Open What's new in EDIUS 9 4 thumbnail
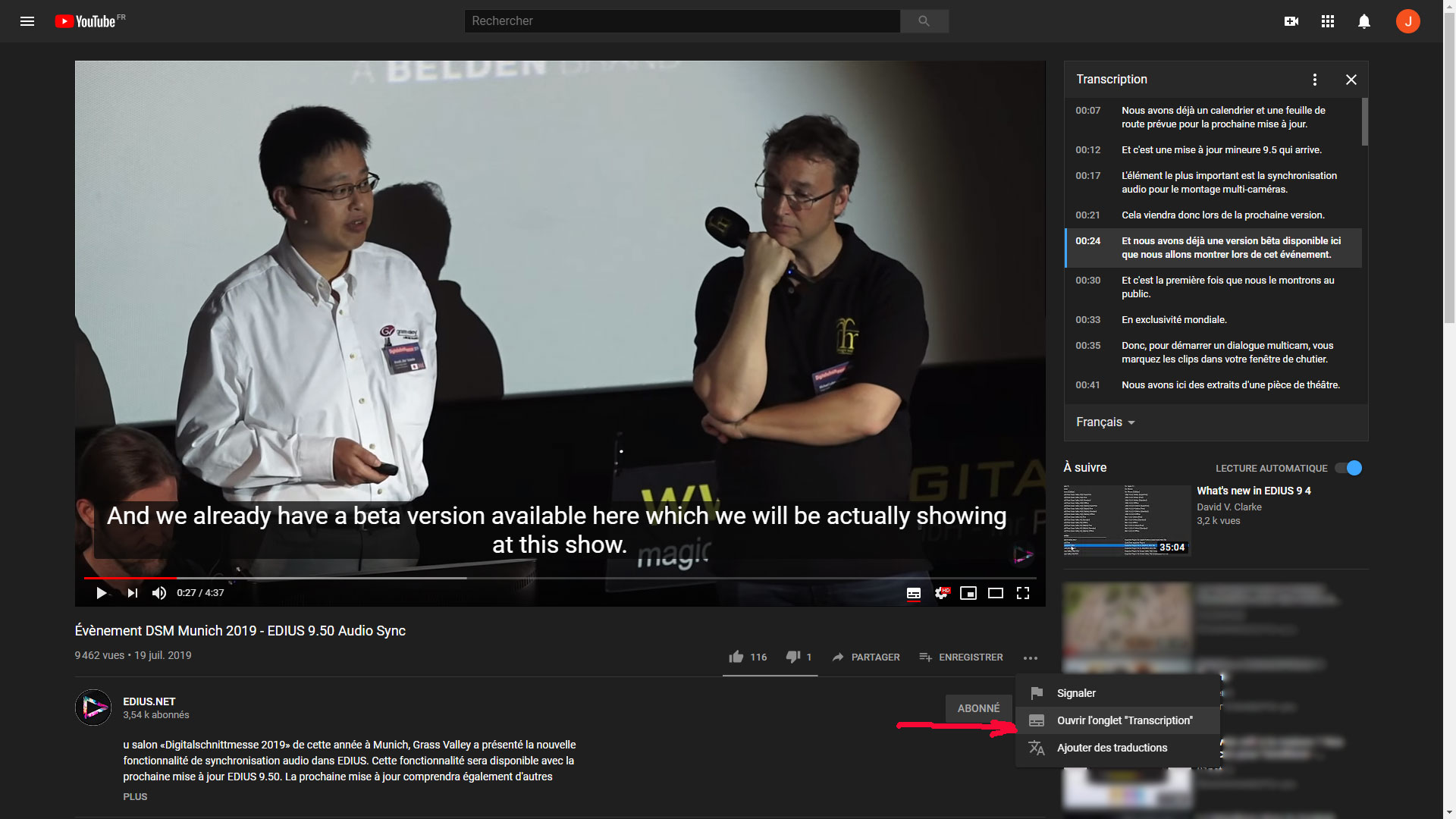This screenshot has width=1456, height=819. [x=1127, y=520]
